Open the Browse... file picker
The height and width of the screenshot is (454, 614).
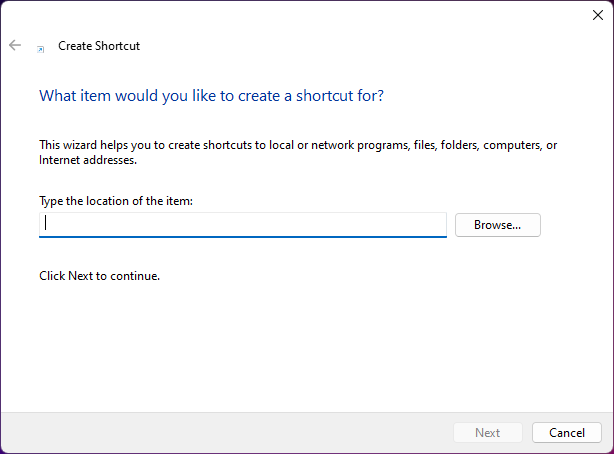pyautogui.click(x=498, y=225)
